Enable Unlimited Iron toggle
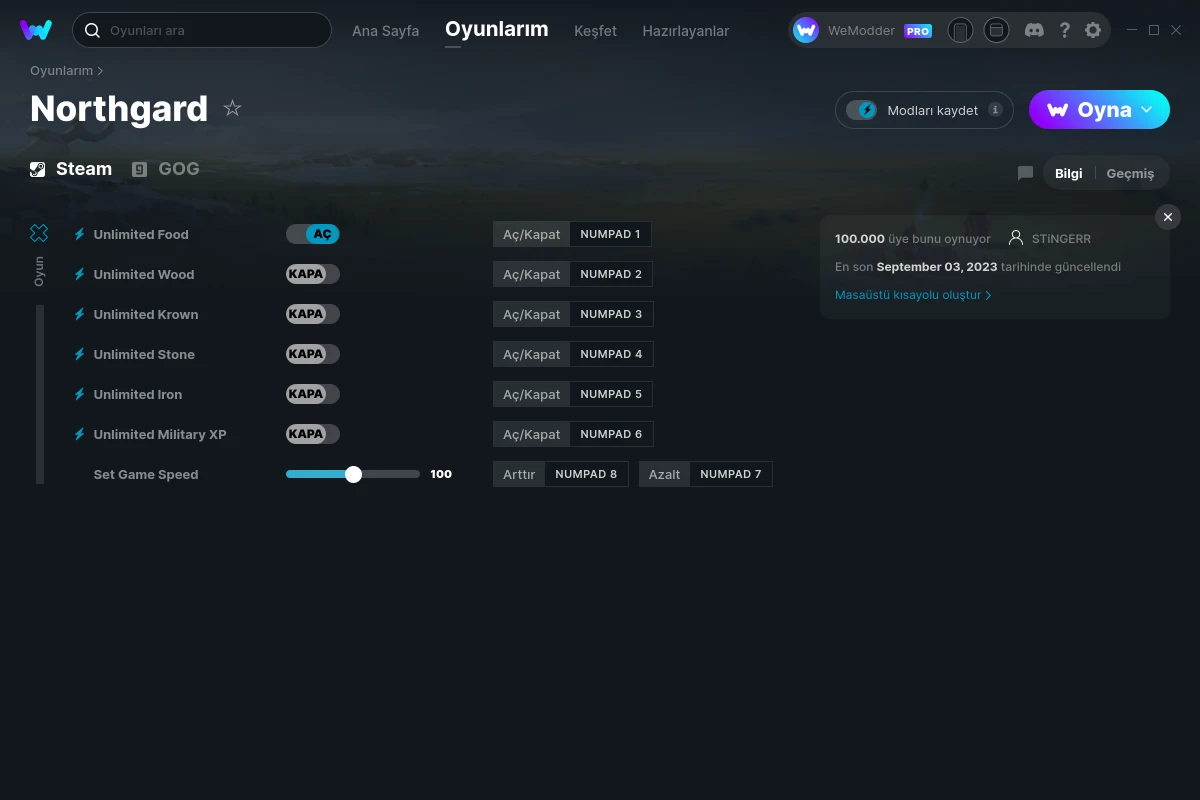This screenshot has height=800, width=1200. pos(313,394)
